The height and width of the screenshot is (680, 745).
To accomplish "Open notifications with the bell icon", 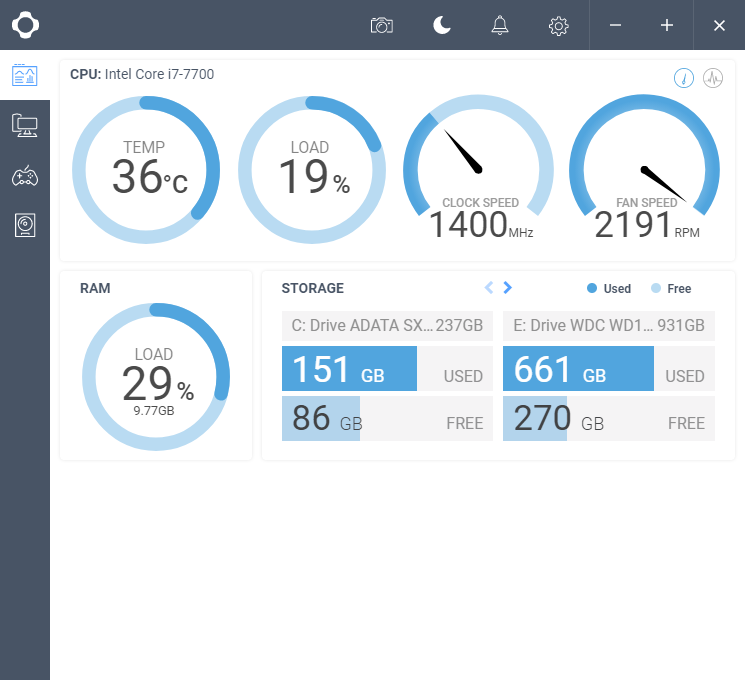I will 500,25.
